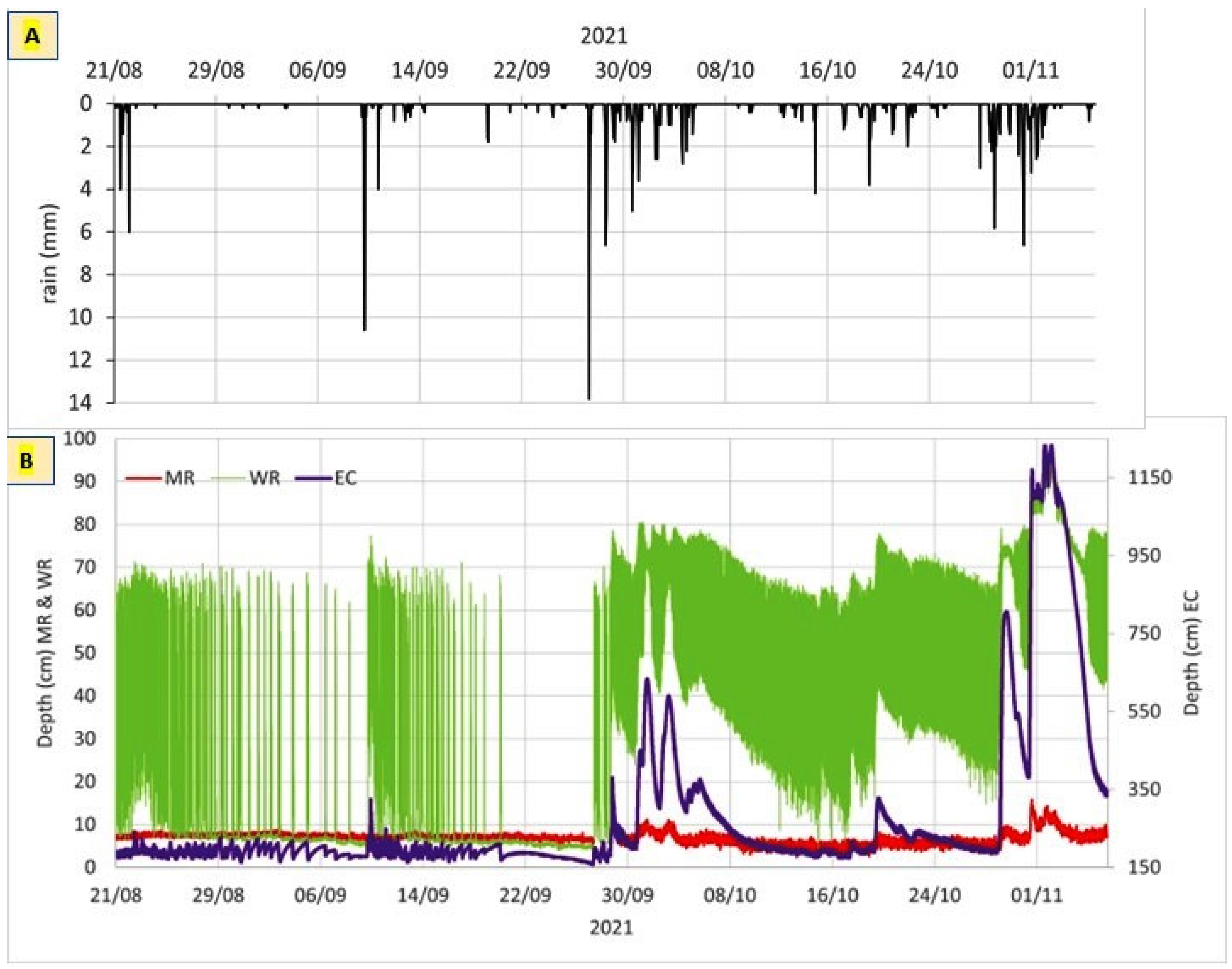Click the Depth (cm) MR & WR axis title

click(45, 653)
